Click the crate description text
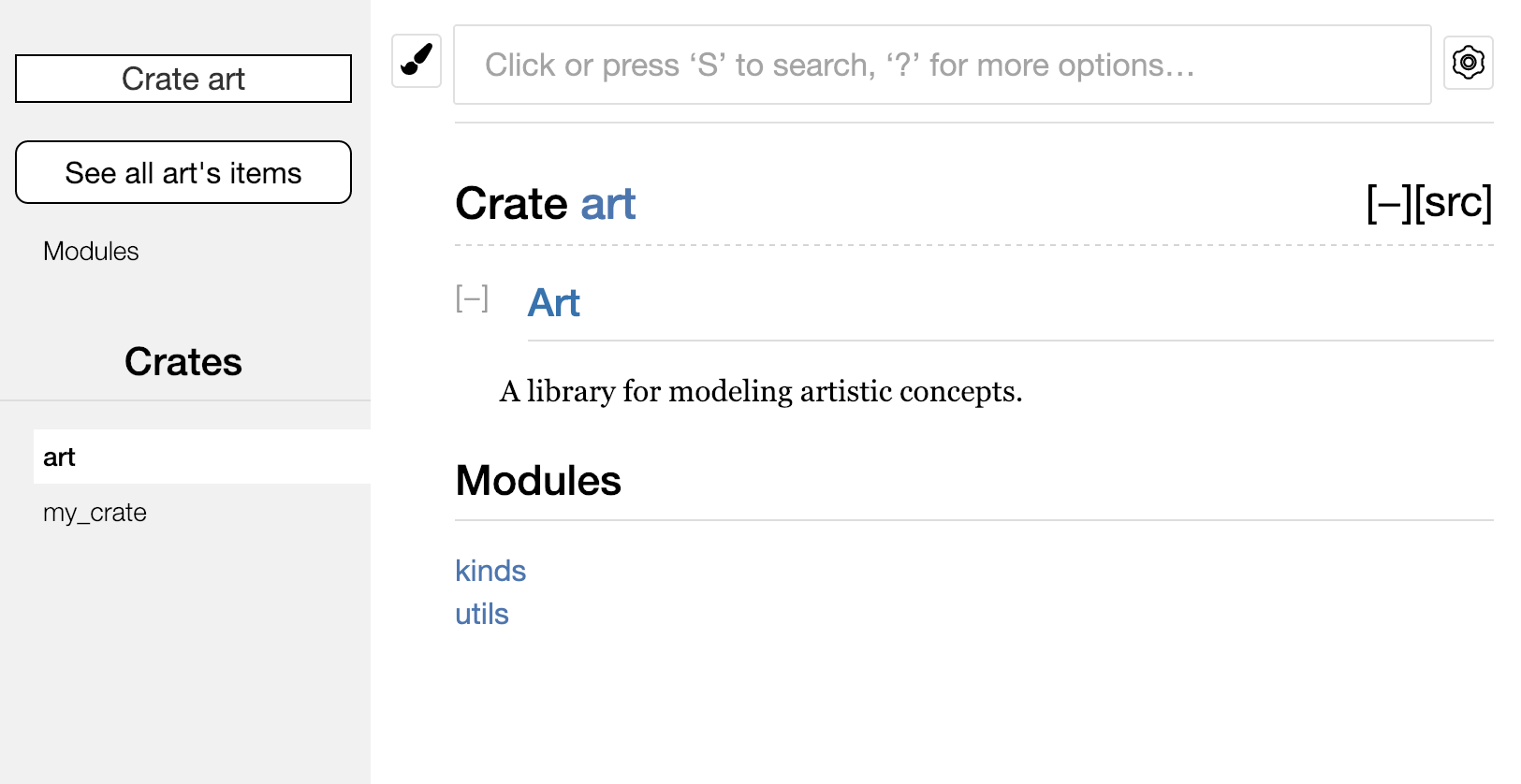1521x784 pixels. point(761,391)
